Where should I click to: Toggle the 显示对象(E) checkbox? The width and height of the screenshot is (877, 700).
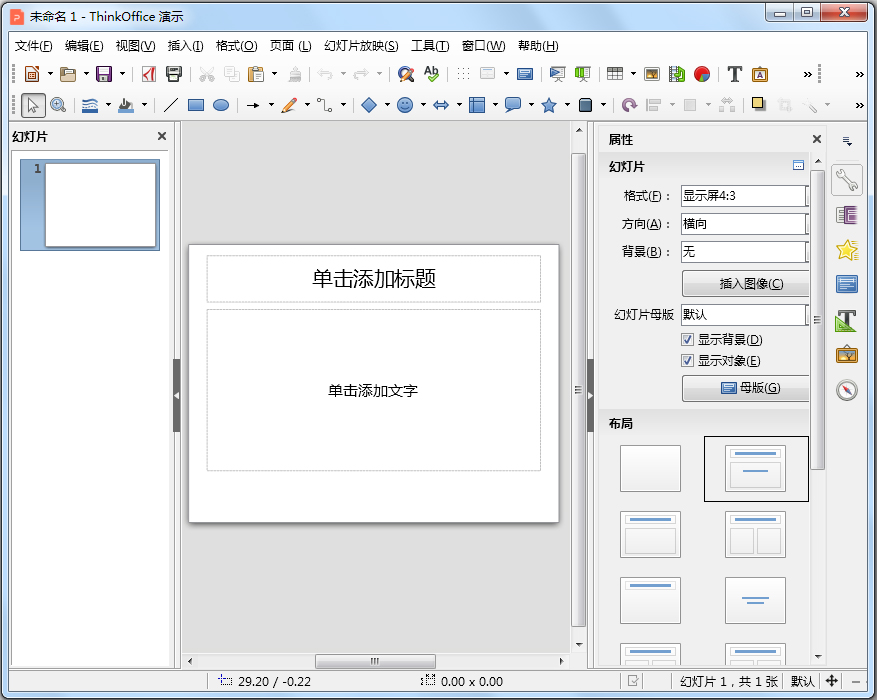(687, 361)
